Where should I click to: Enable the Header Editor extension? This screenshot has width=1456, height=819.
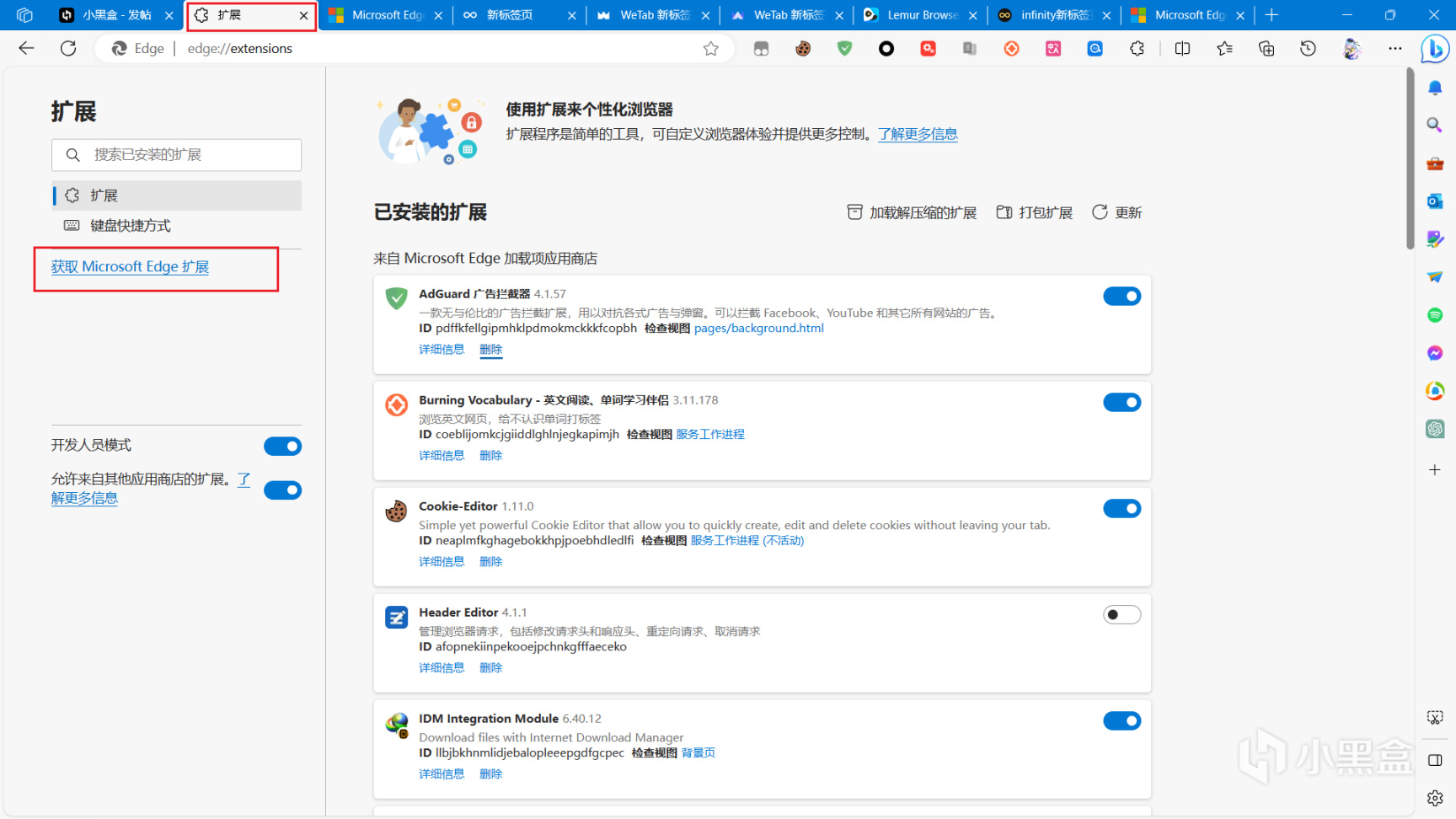[x=1122, y=614]
